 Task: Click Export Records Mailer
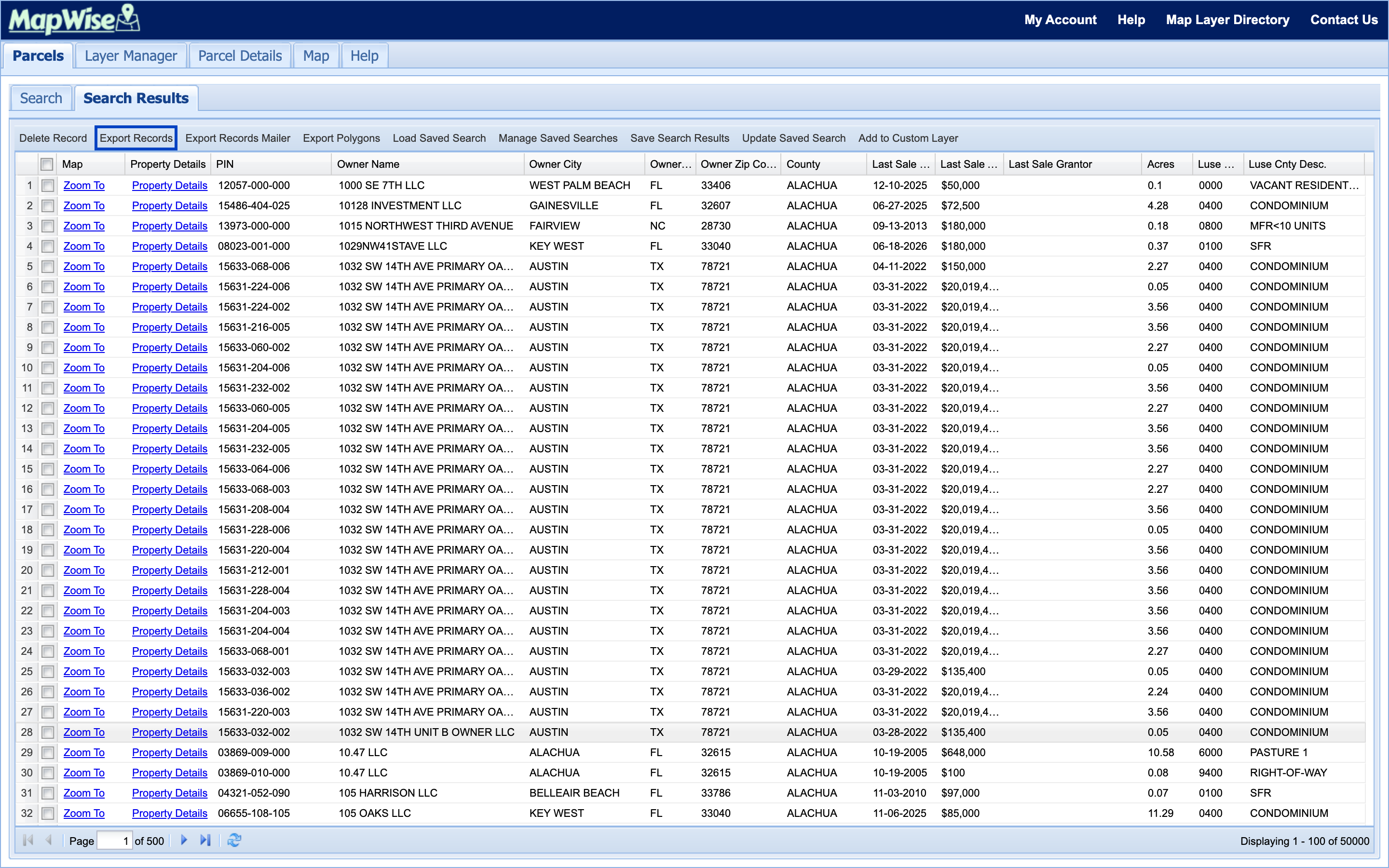pos(238,138)
